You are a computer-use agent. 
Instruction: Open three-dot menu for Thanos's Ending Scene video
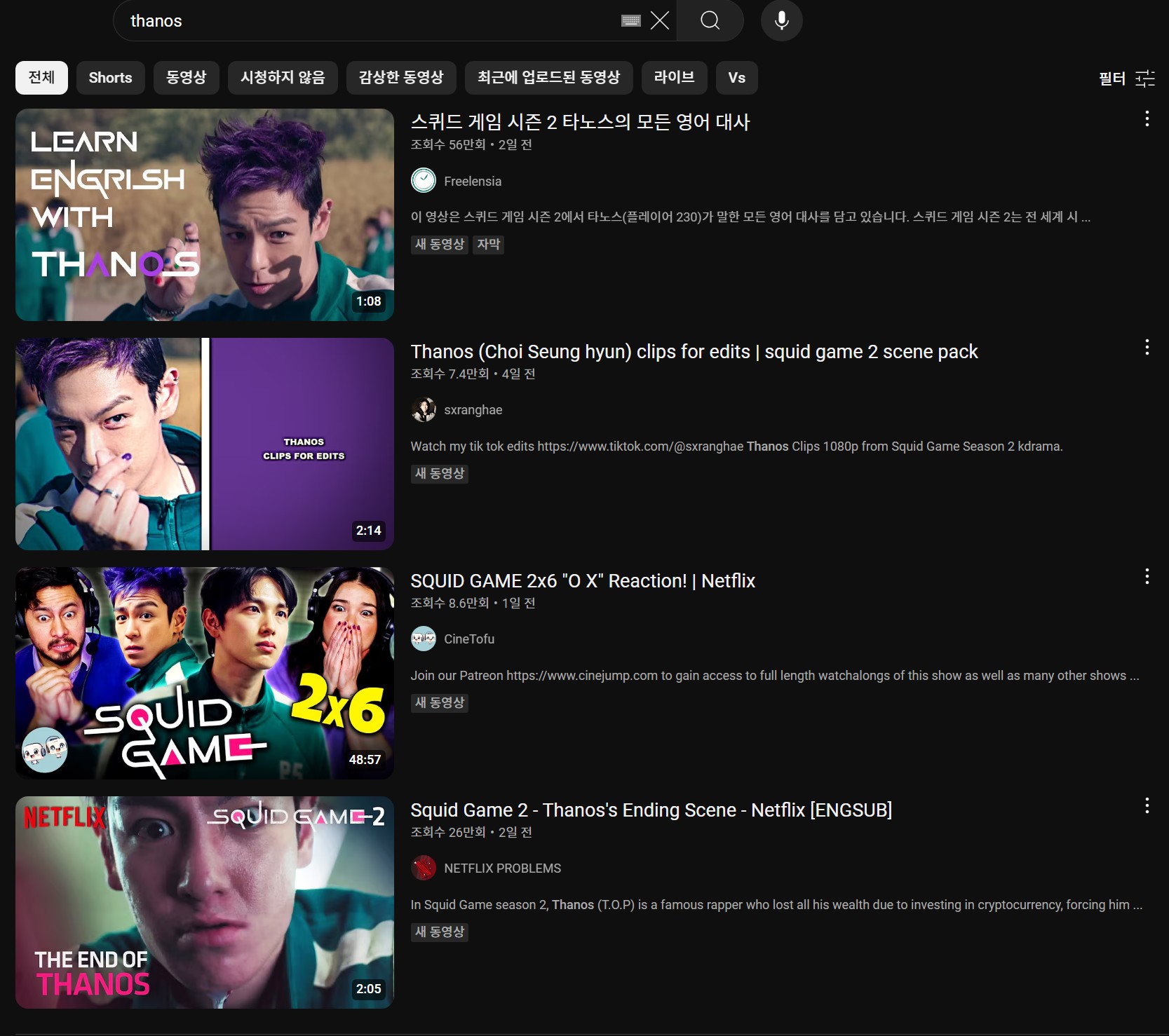(1147, 806)
